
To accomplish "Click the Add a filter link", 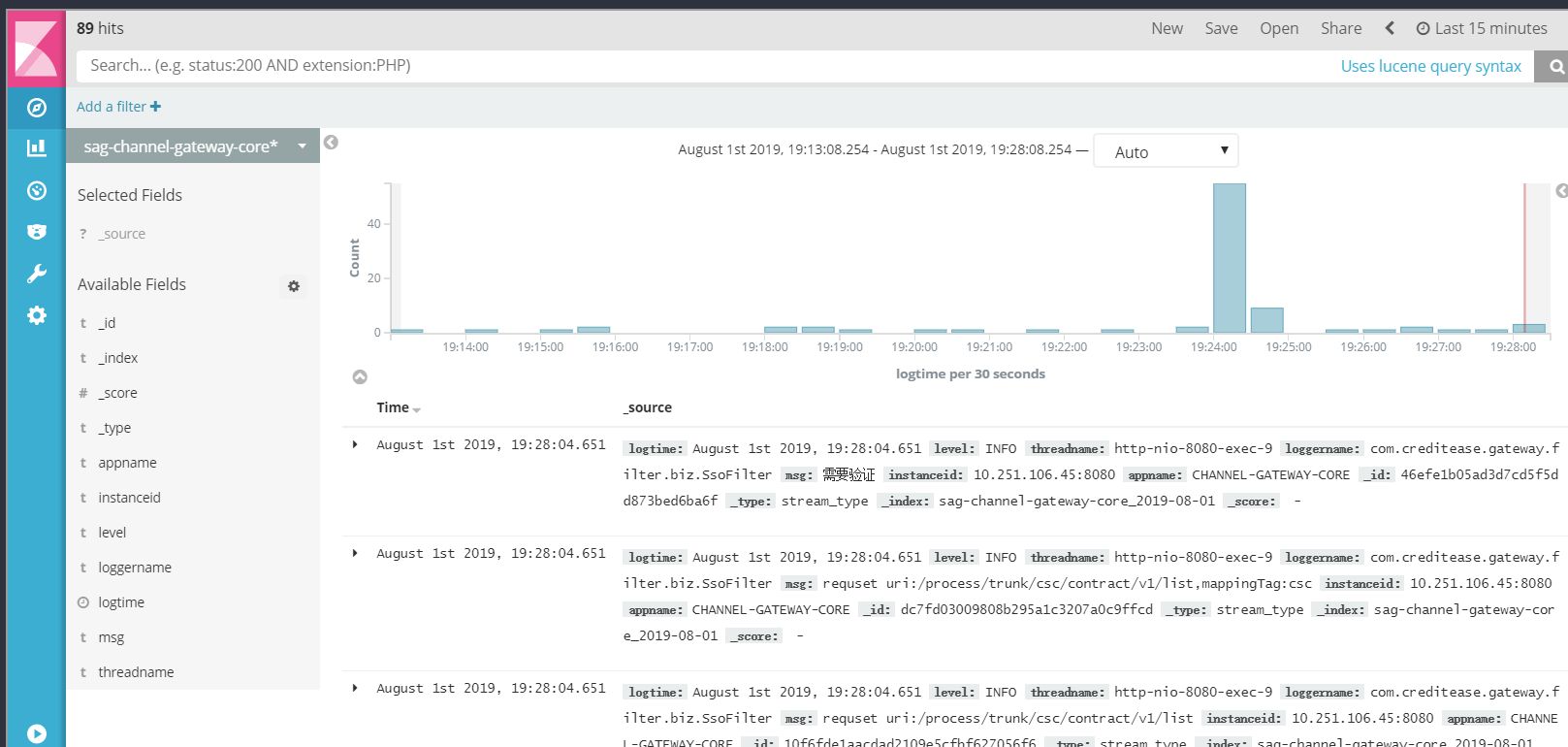I will (118, 107).
